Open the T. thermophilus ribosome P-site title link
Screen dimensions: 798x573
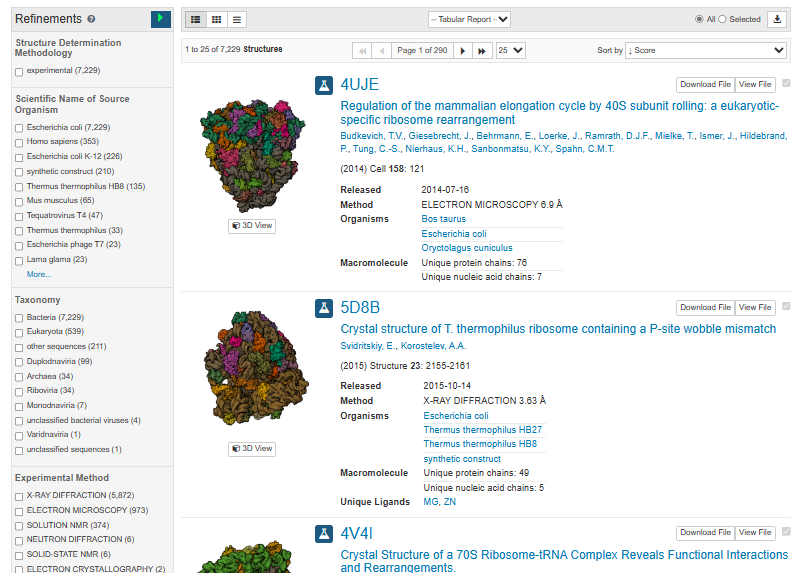[x=558, y=329]
